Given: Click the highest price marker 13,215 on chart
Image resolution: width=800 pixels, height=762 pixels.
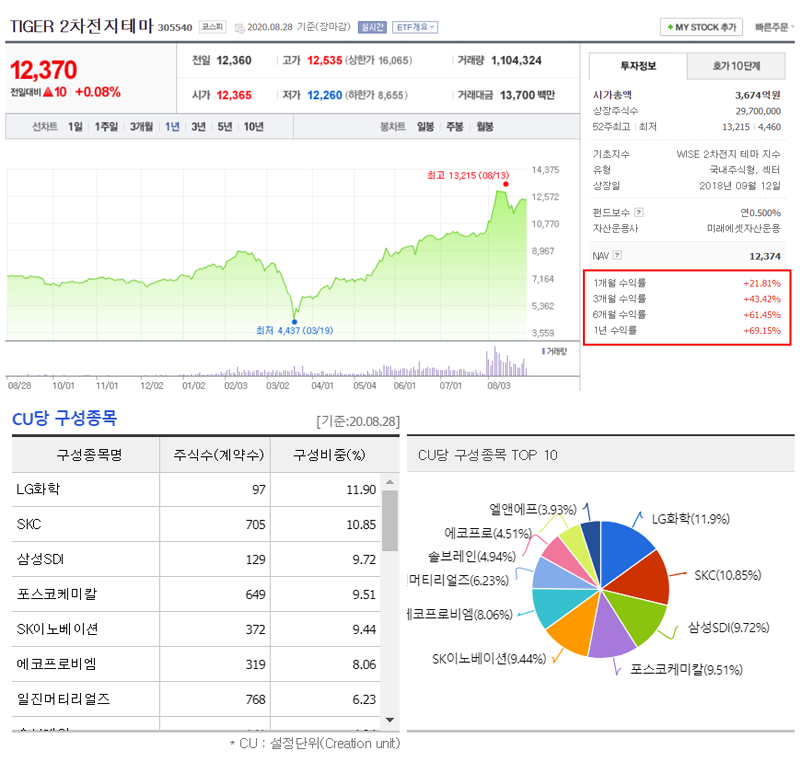Looking at the screenshot, I should coord(506,184).
